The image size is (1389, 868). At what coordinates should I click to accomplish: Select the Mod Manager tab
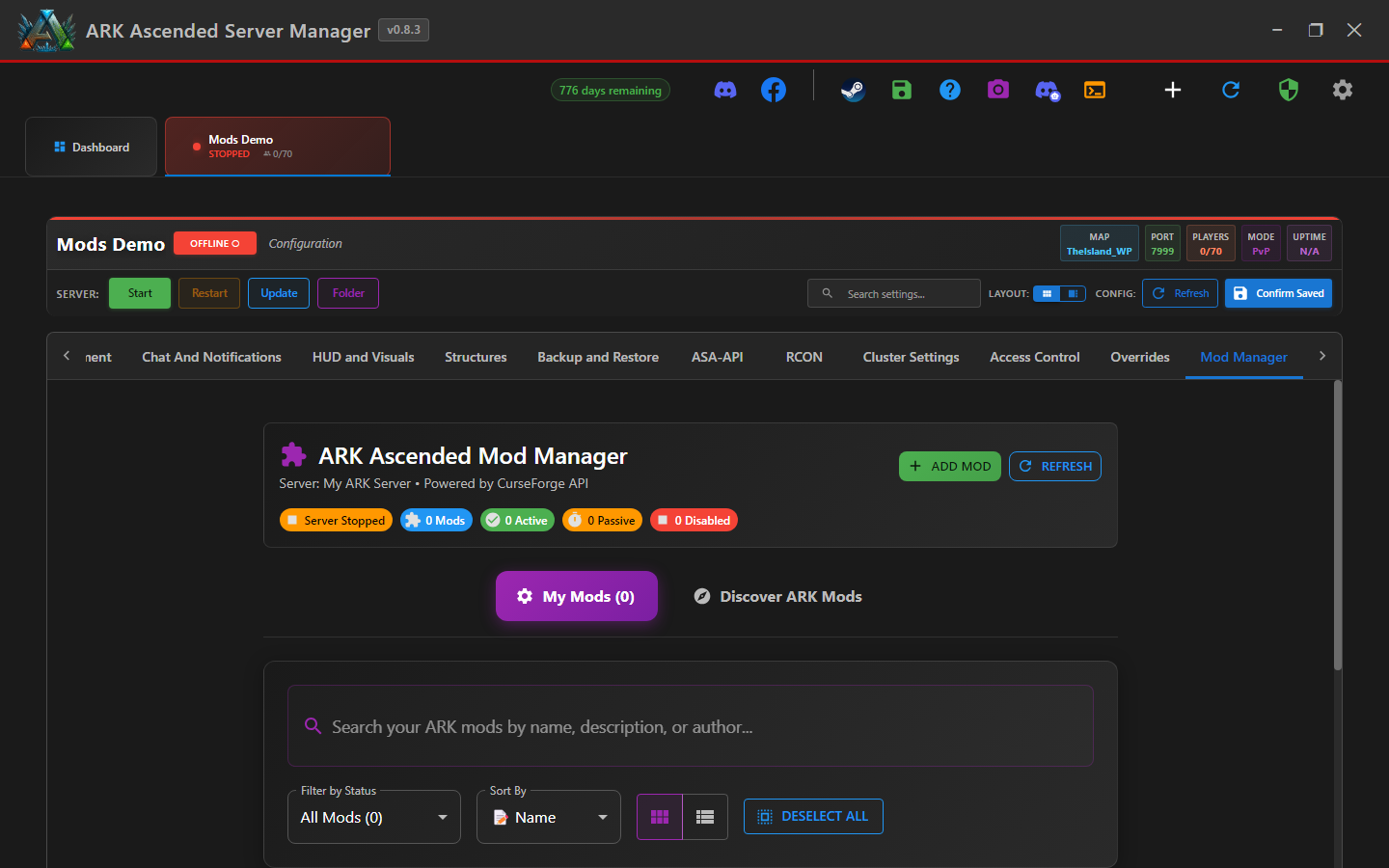tap(1243, 357)
